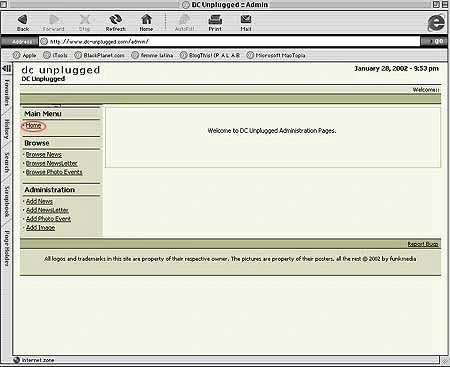Open the Browse News link
Screen dimensions: 450x367
pos(44,155)
